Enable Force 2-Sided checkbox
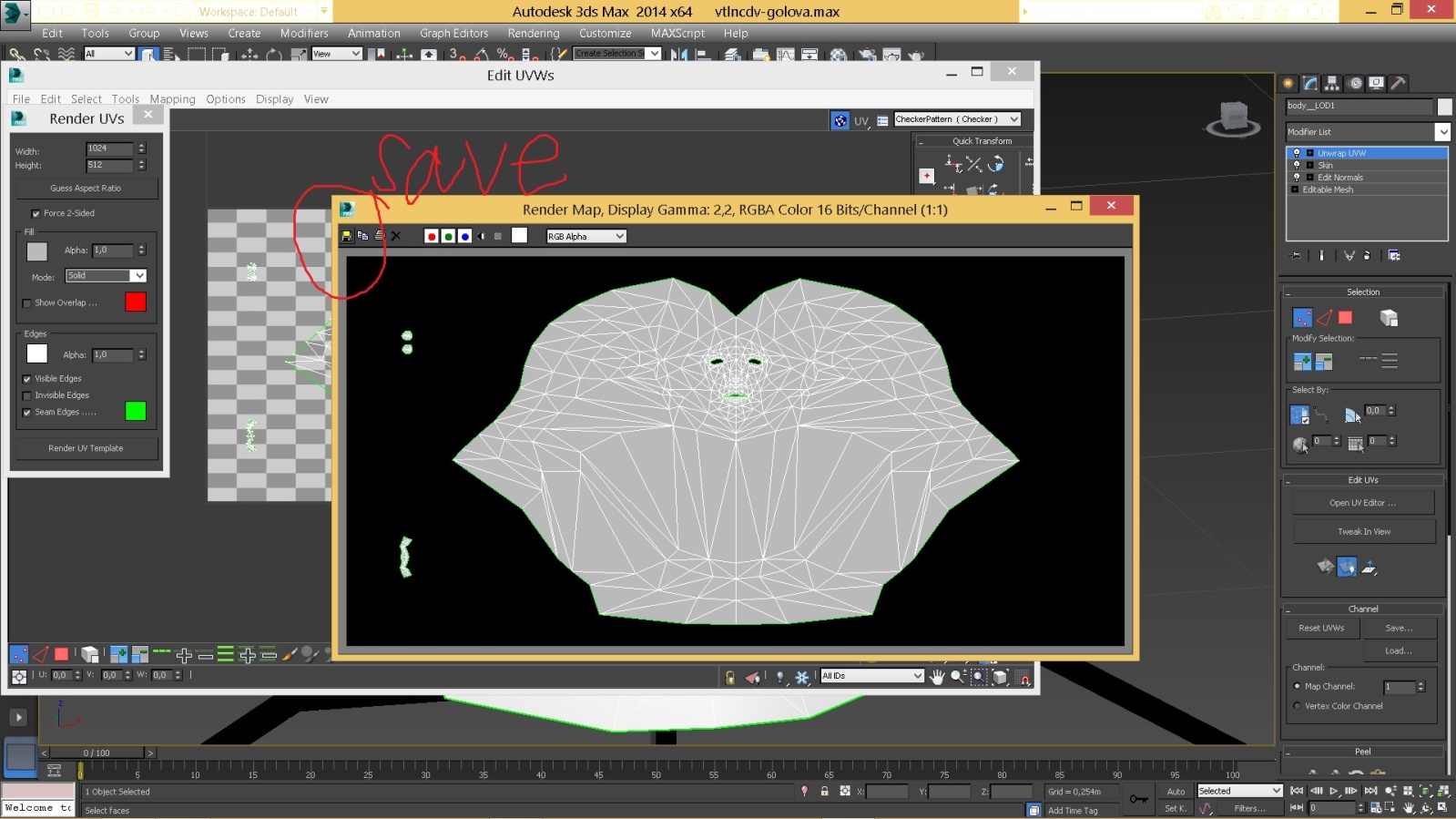This screenshot has width=1456, height=819. click(36, 213)
